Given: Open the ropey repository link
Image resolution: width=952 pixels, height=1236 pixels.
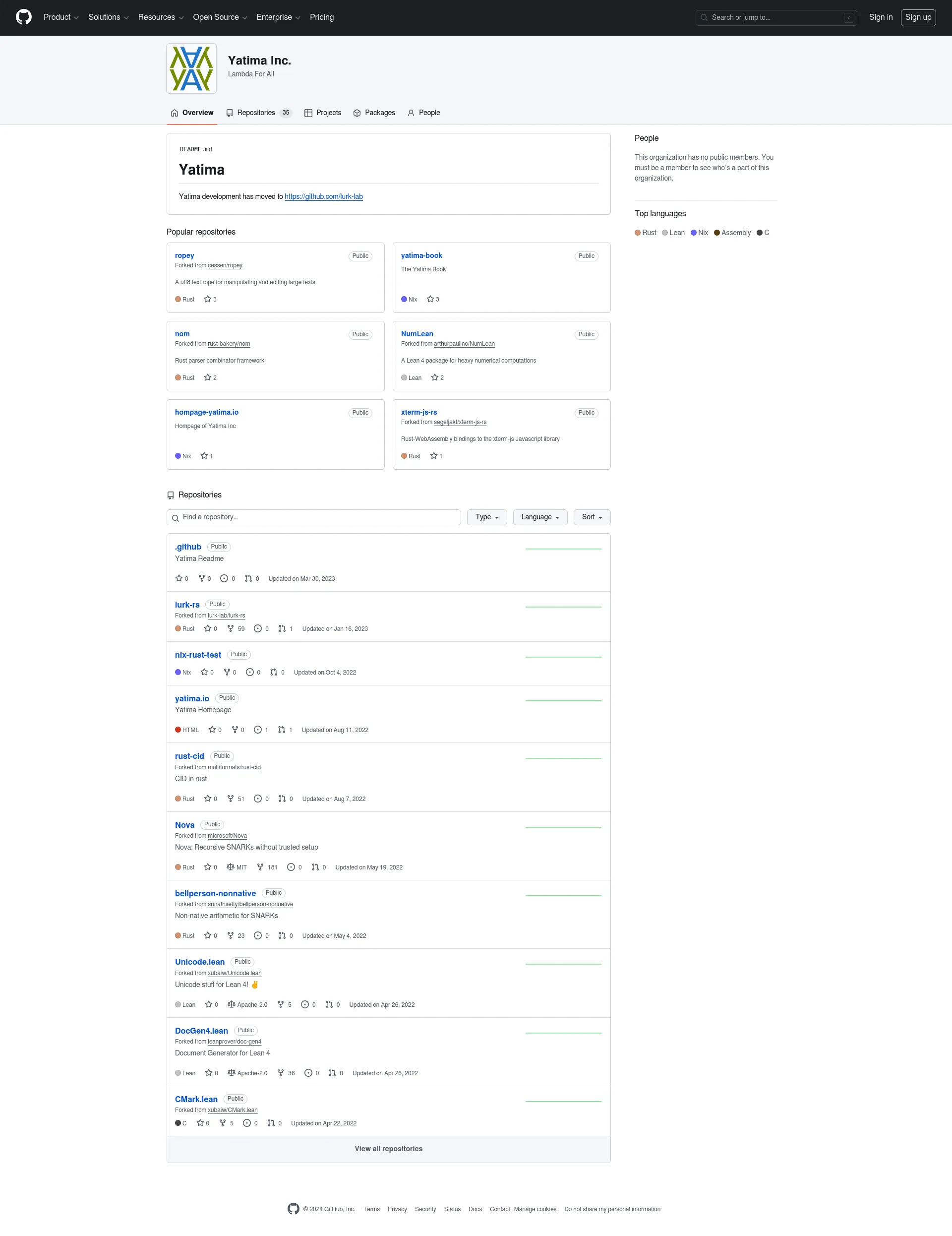Looking at the screenshot, I should [184, 255].
